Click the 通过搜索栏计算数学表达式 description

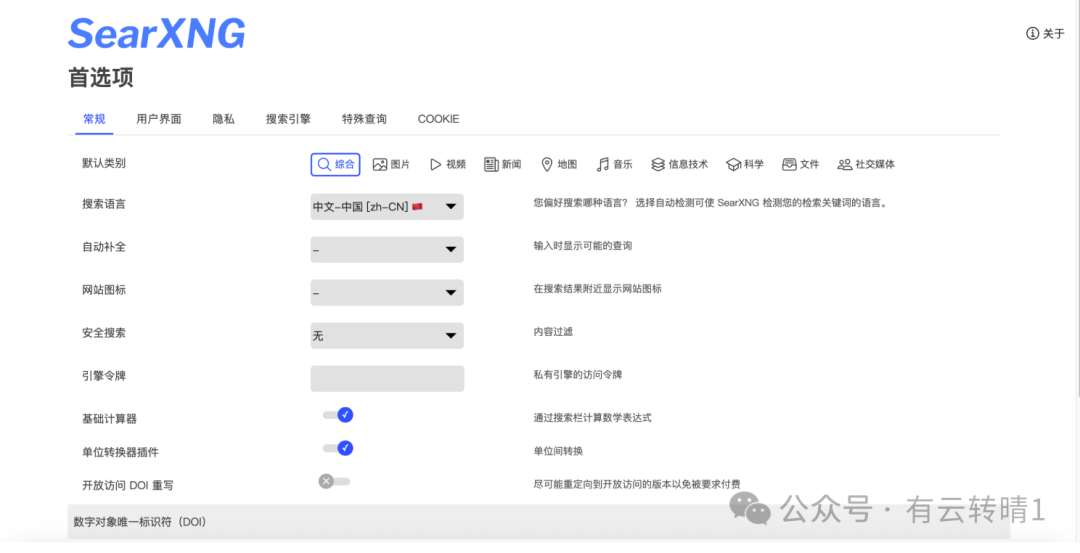(592, 418)
